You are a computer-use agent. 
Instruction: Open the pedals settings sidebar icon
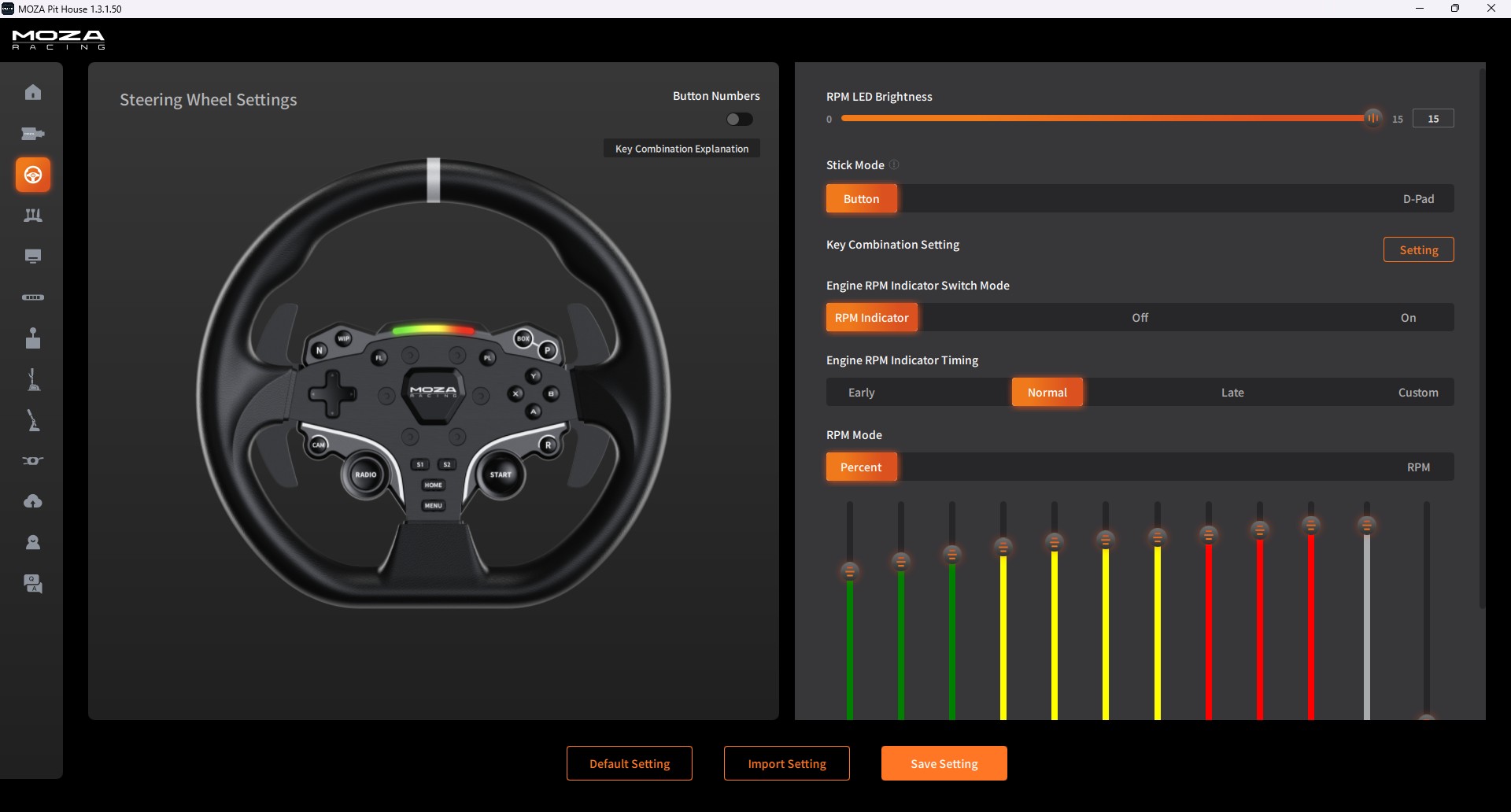click(33, 216)
